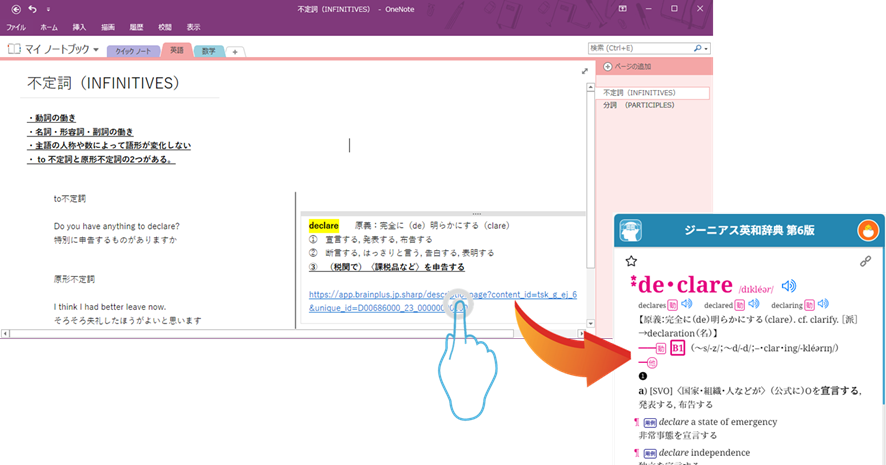The width and height of the screenshot is (886, 465).
Task: Select the 不定詞 (INFINITIVES) page in list
Action: [x=653, y=93]
